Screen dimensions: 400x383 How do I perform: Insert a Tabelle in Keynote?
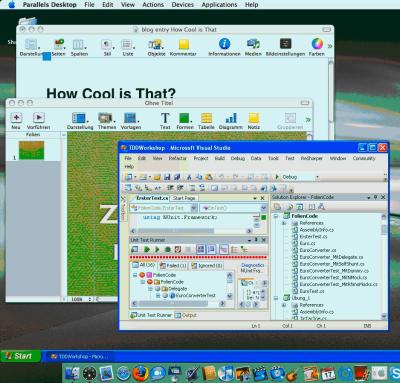pyautogui.click(x=206, y=118)
